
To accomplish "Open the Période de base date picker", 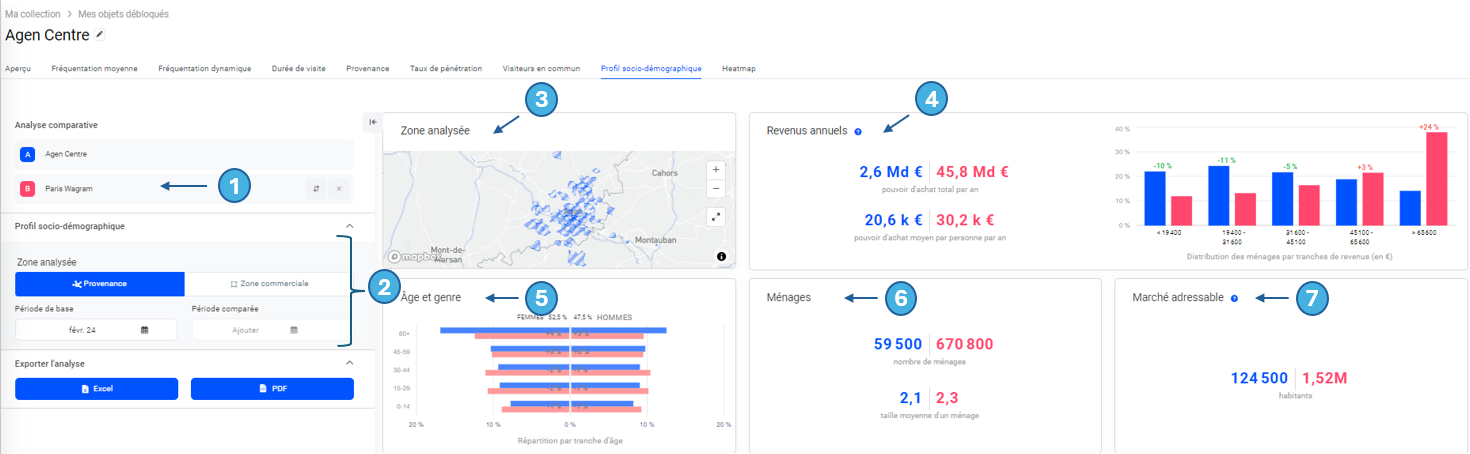I will (x=96, y=329).
